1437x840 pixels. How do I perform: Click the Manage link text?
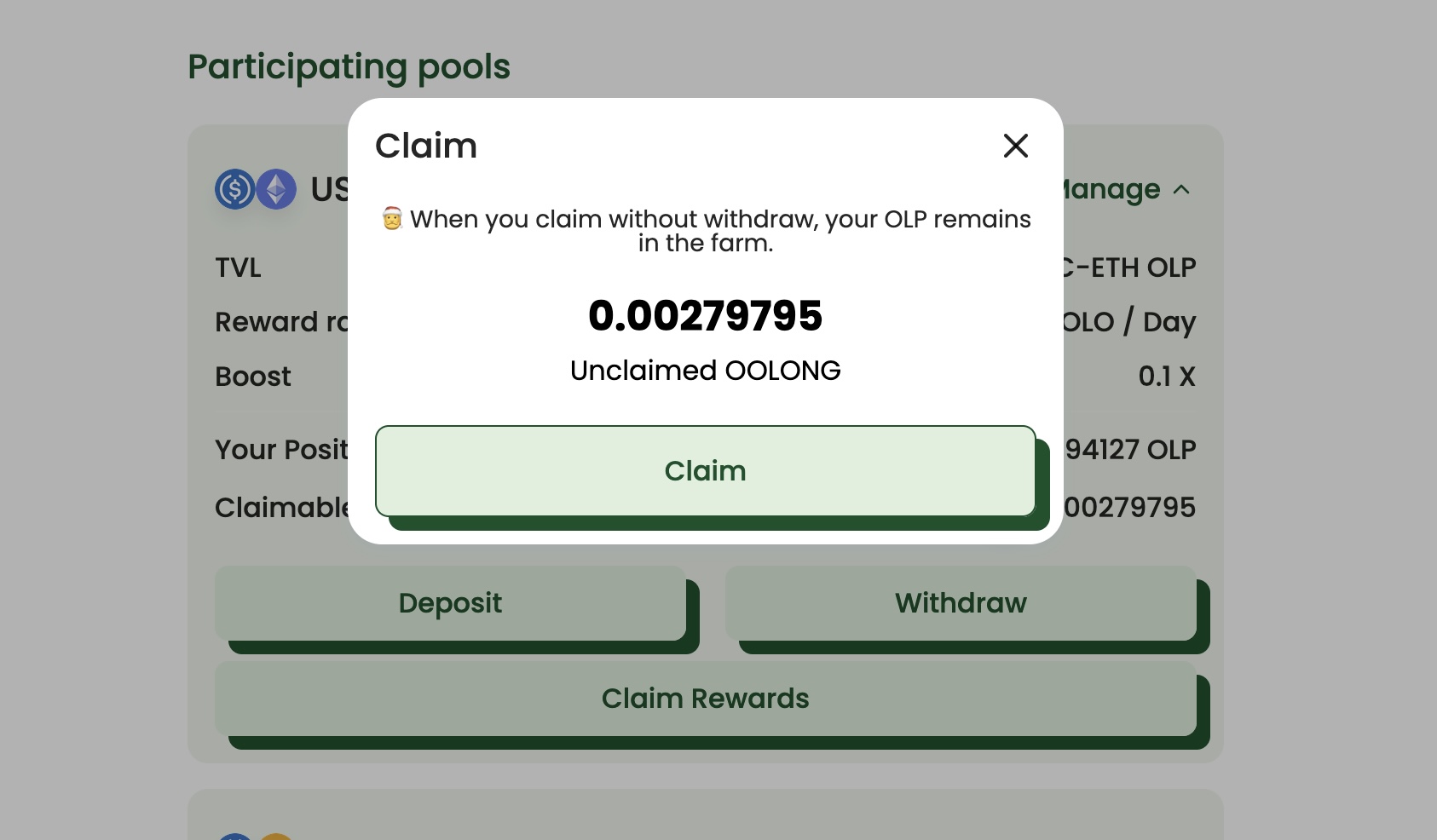pos(1111,189)
